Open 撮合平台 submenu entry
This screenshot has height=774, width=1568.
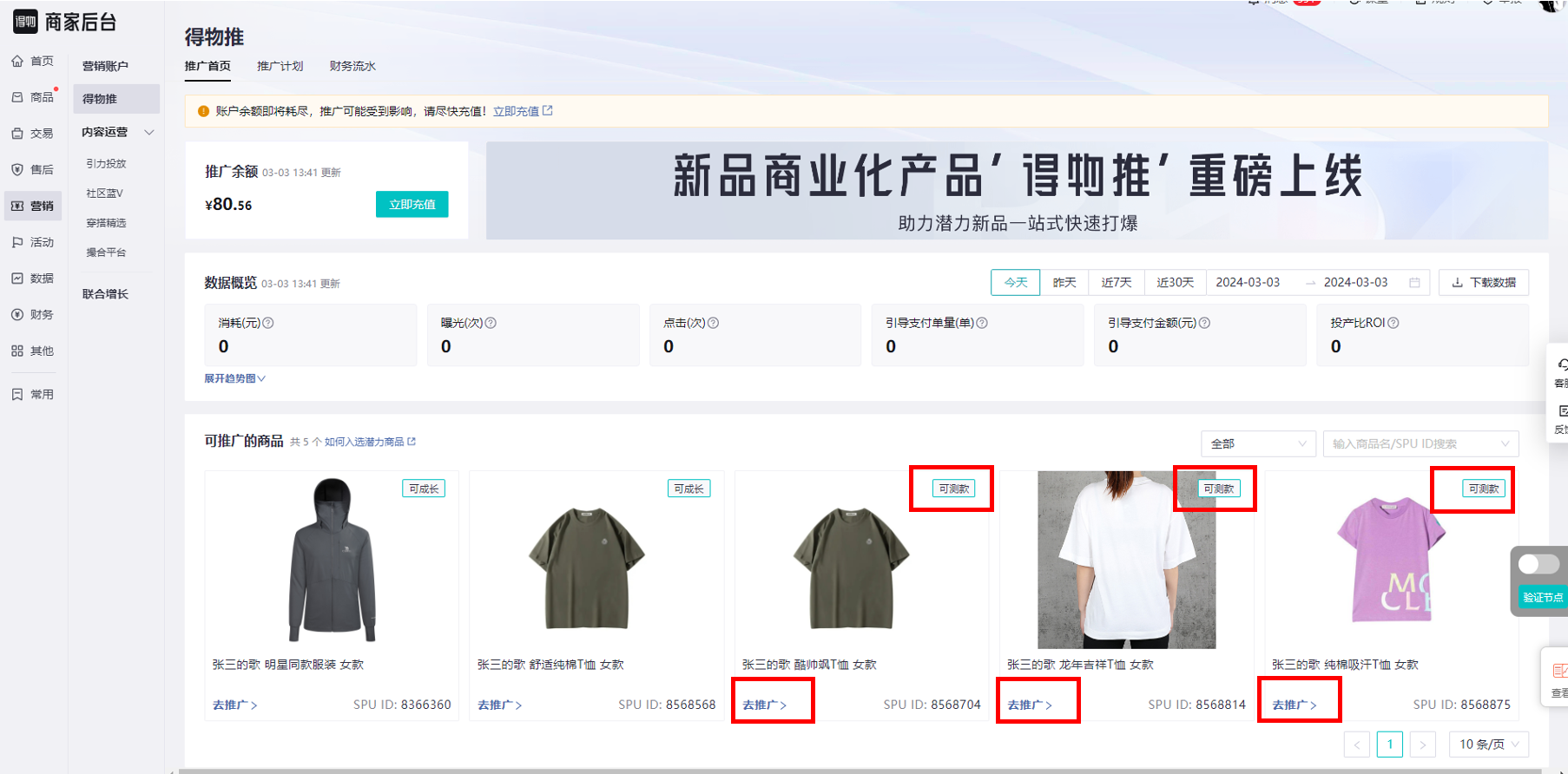click(106, 253)
